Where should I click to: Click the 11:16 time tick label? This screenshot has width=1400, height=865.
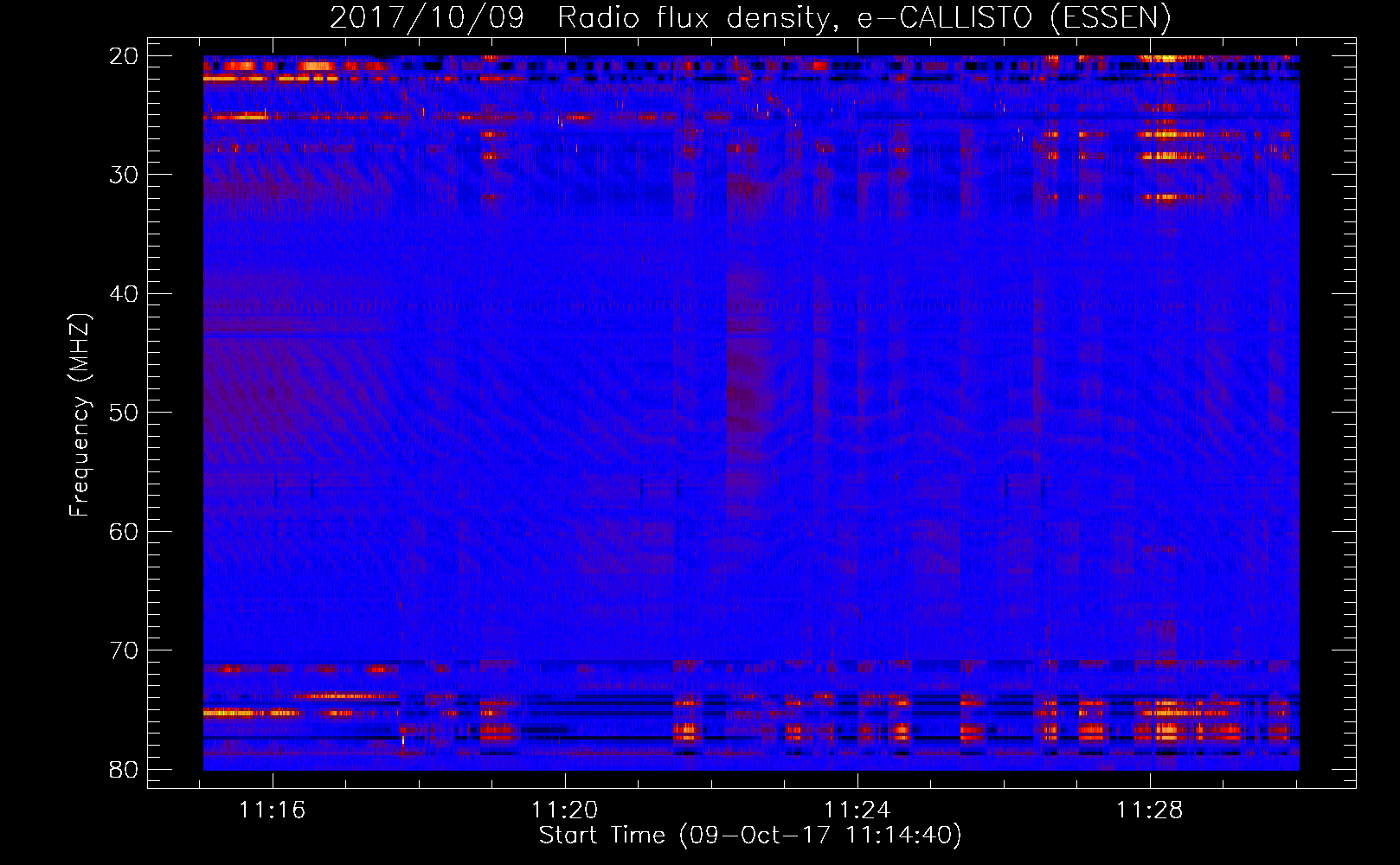click(x=273, y=811)
